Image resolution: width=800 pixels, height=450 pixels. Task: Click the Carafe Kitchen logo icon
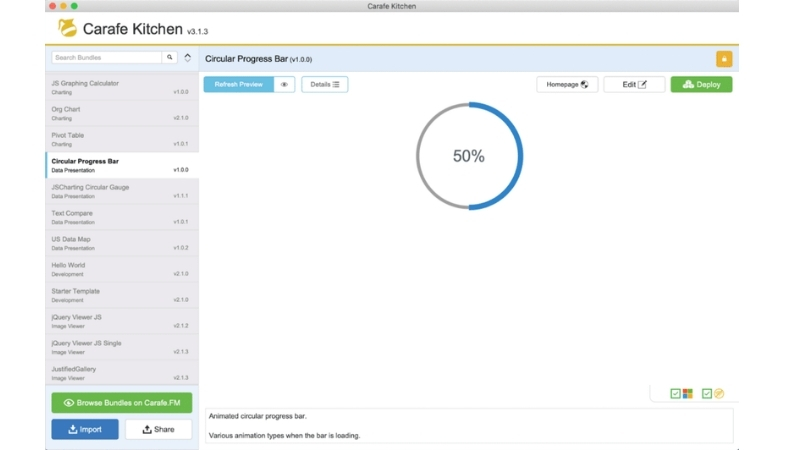(x=67, y=28)
